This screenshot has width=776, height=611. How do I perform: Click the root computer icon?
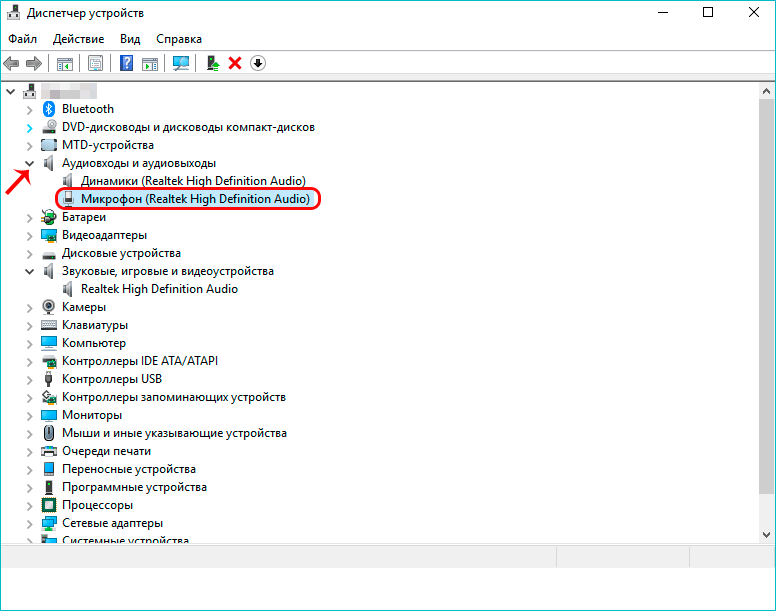(30, 91)
